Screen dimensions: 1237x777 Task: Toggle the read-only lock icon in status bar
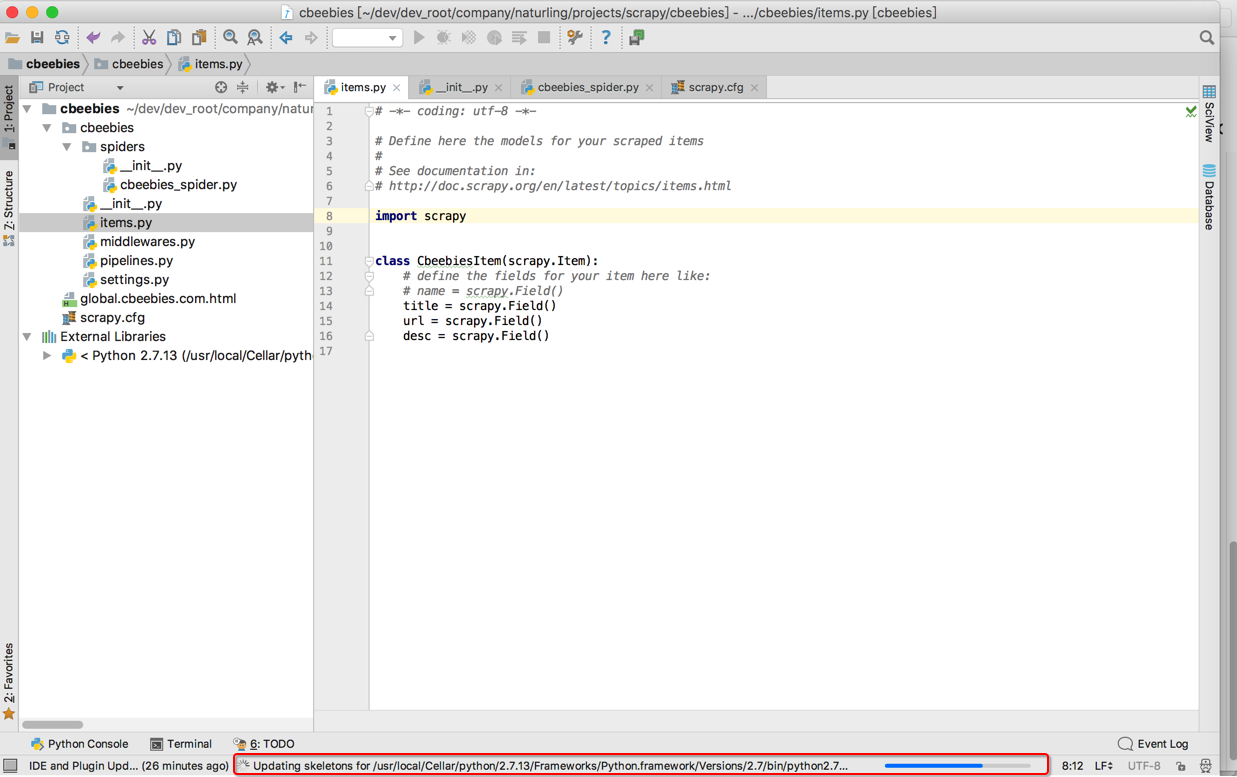click(x=1181, y=766)
